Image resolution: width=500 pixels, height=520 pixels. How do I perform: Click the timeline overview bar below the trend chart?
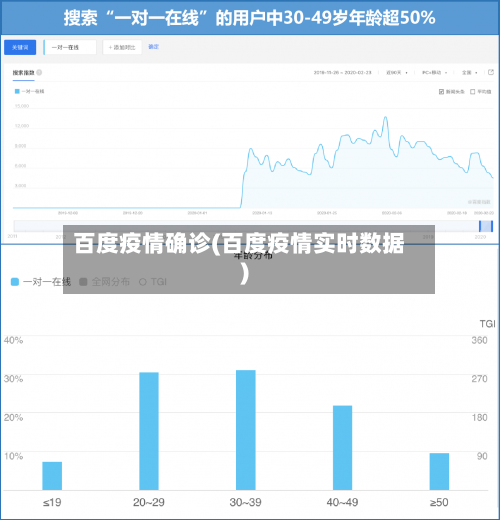pos(253,226)
